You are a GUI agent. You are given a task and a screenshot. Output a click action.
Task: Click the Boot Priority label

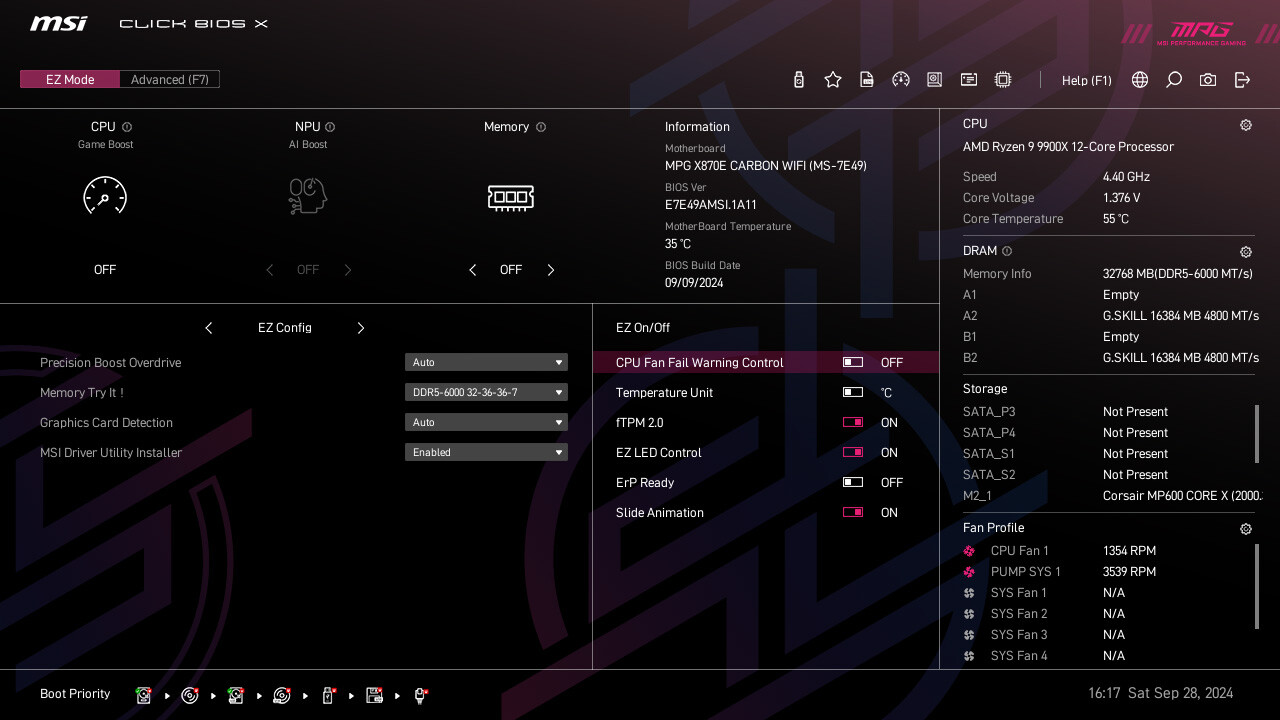75,694
